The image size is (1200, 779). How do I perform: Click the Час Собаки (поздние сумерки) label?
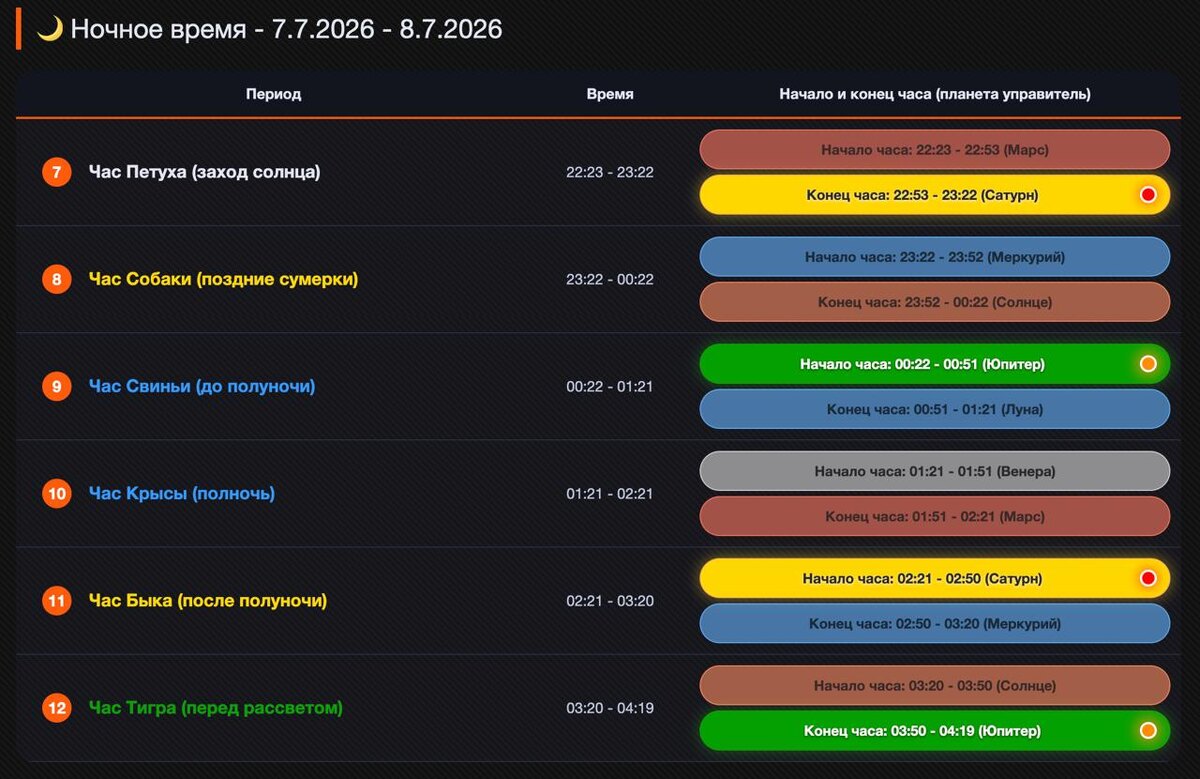point(223,279)
